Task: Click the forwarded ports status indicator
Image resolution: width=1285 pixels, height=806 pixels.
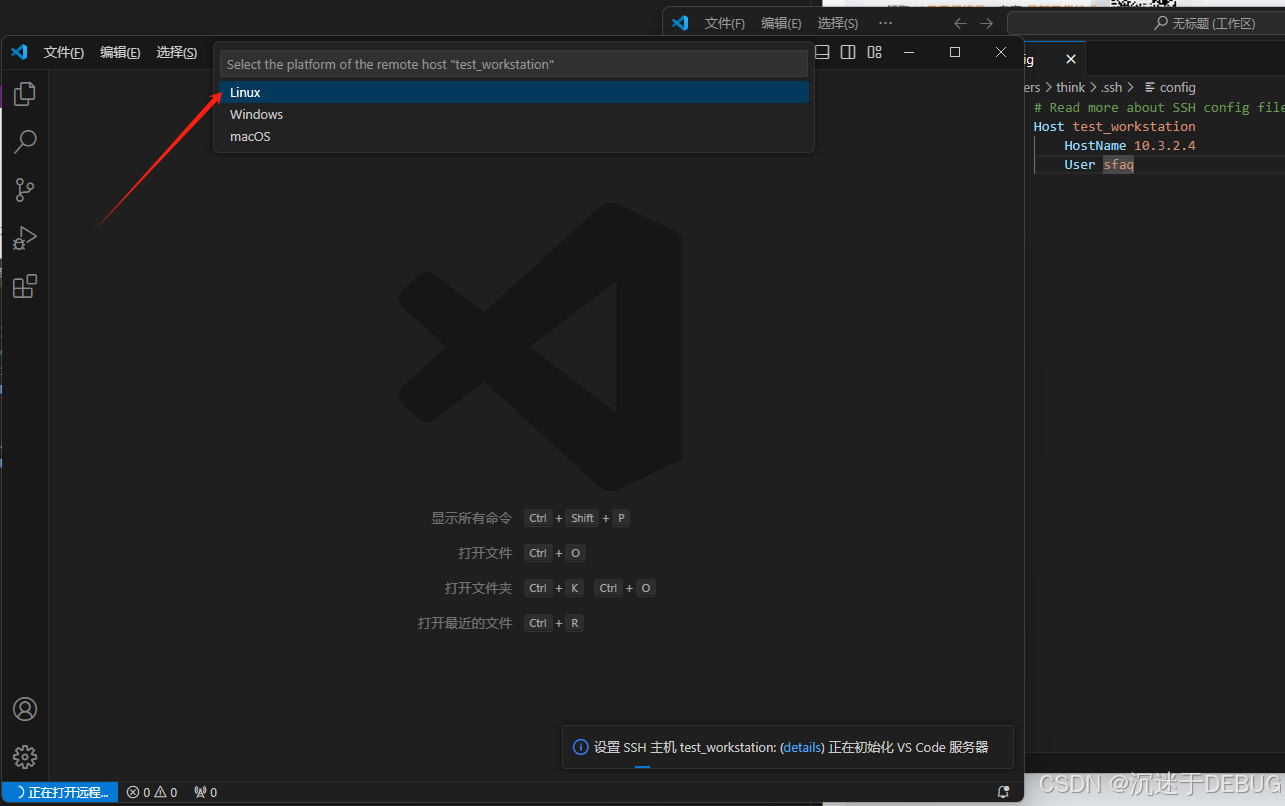Action: pyautogui.click(x=205, y=792)
